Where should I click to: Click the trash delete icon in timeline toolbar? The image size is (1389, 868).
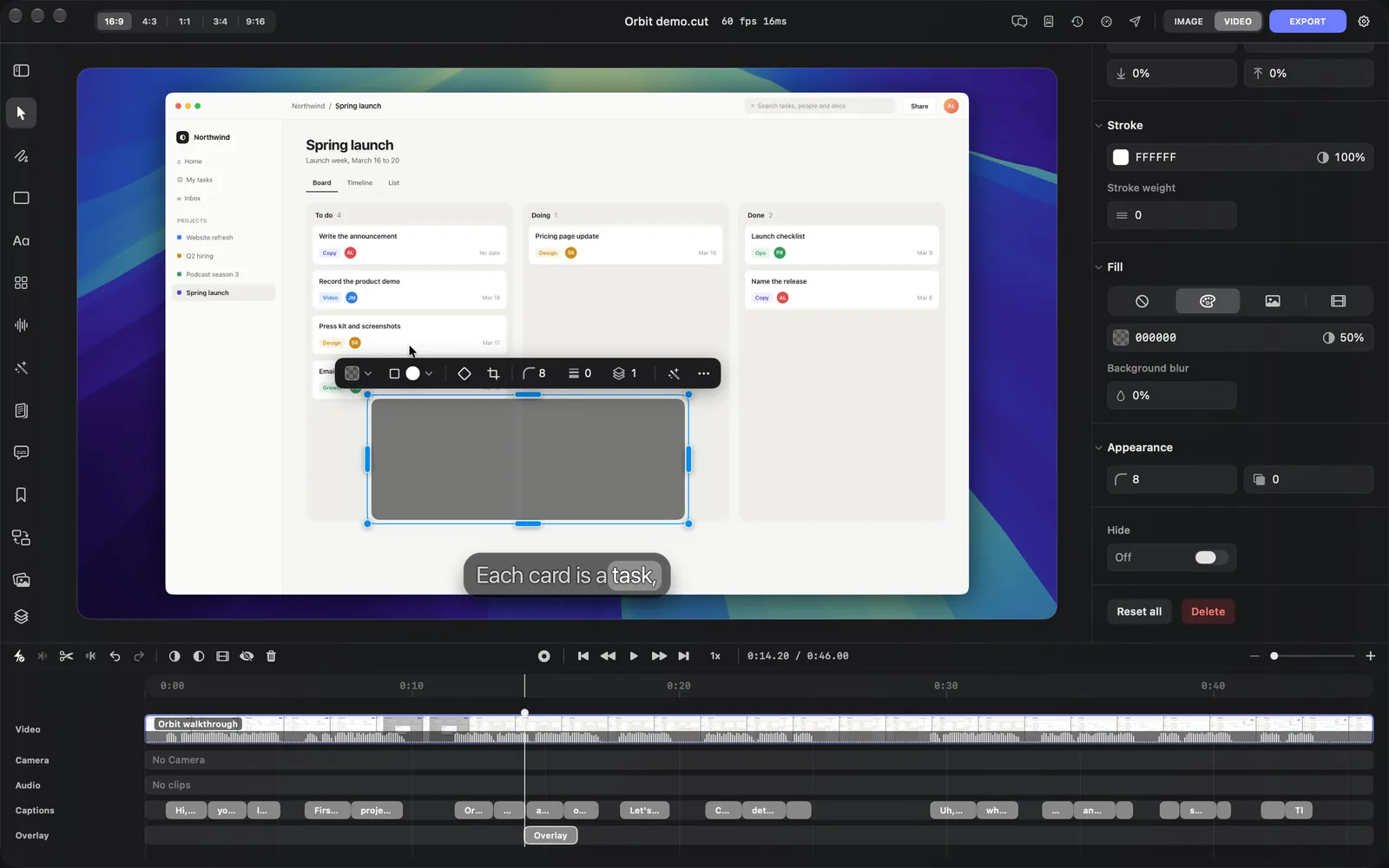point(271,656)
